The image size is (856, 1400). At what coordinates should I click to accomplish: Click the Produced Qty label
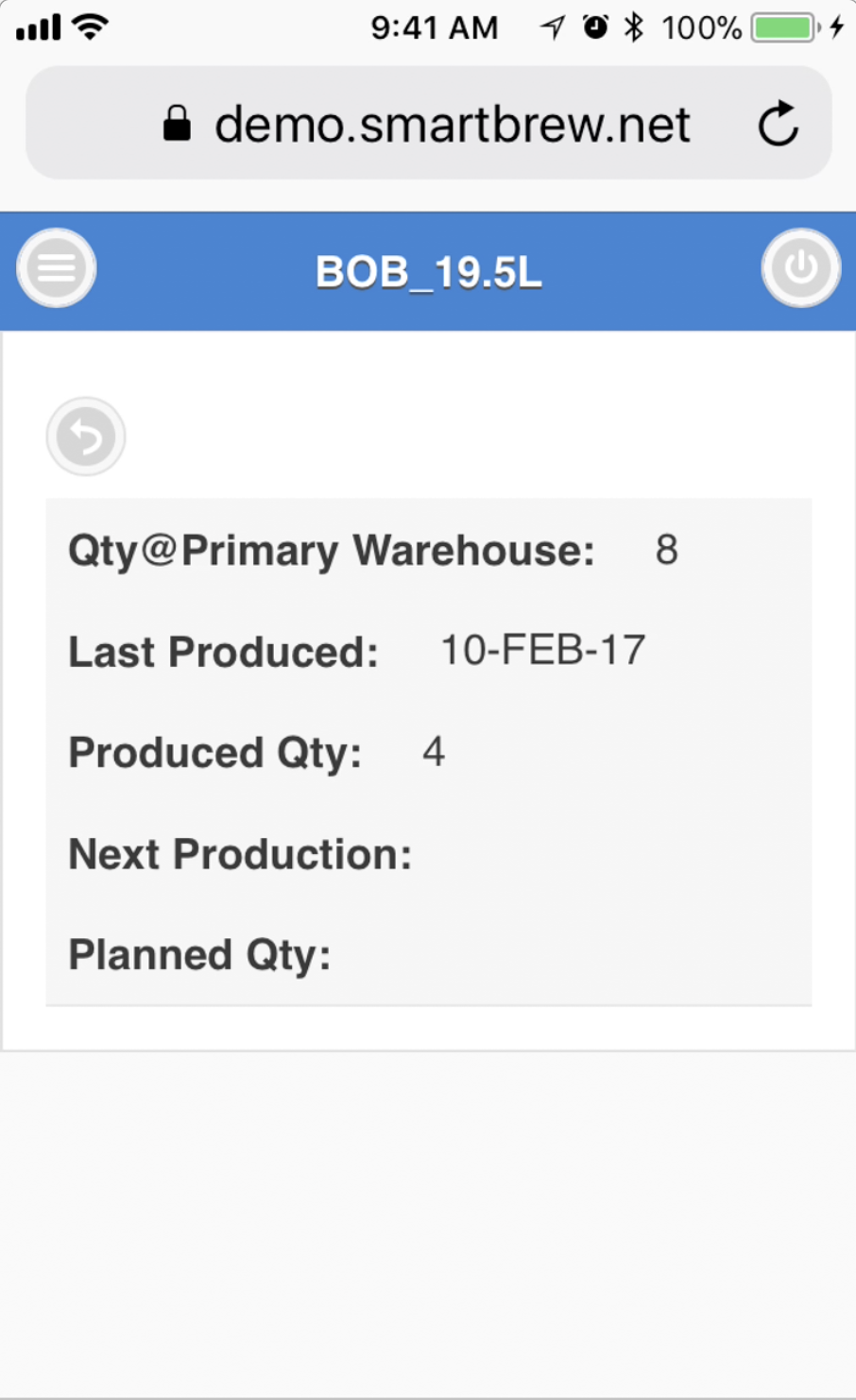(215, 753)
